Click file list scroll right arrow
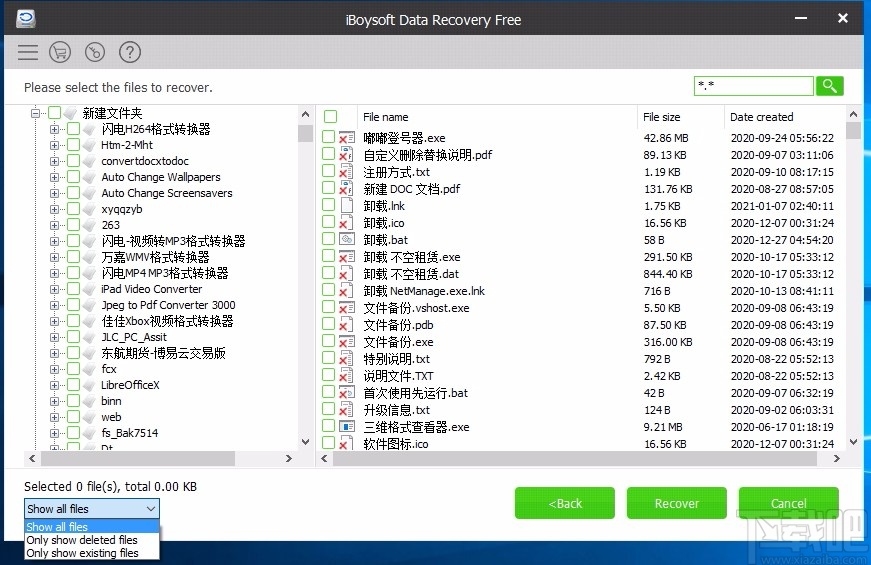This screenshot has width=871, height=565. [x=837, y=459]
